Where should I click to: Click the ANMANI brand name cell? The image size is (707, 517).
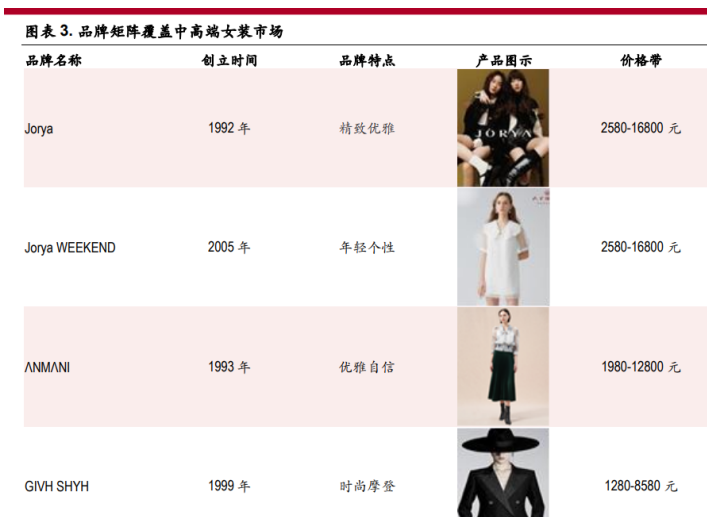[x=47, y=367]
